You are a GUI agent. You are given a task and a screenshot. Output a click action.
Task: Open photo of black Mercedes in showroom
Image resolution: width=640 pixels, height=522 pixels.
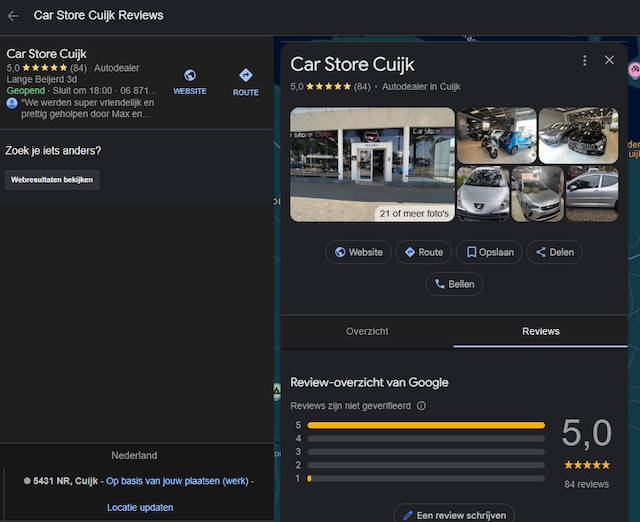(x=578, y=135)
